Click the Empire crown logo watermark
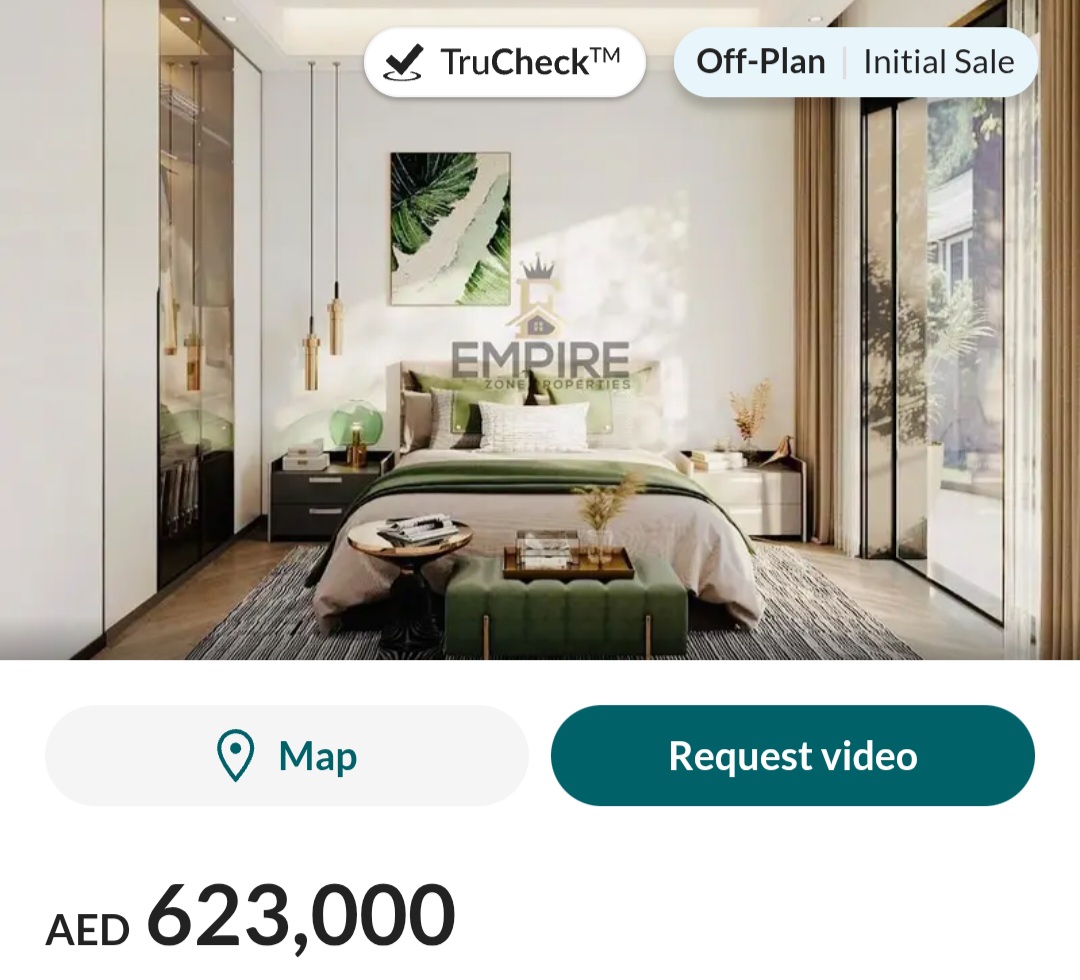The height and width of the screenshot is (980, 1080). point(534,298)
